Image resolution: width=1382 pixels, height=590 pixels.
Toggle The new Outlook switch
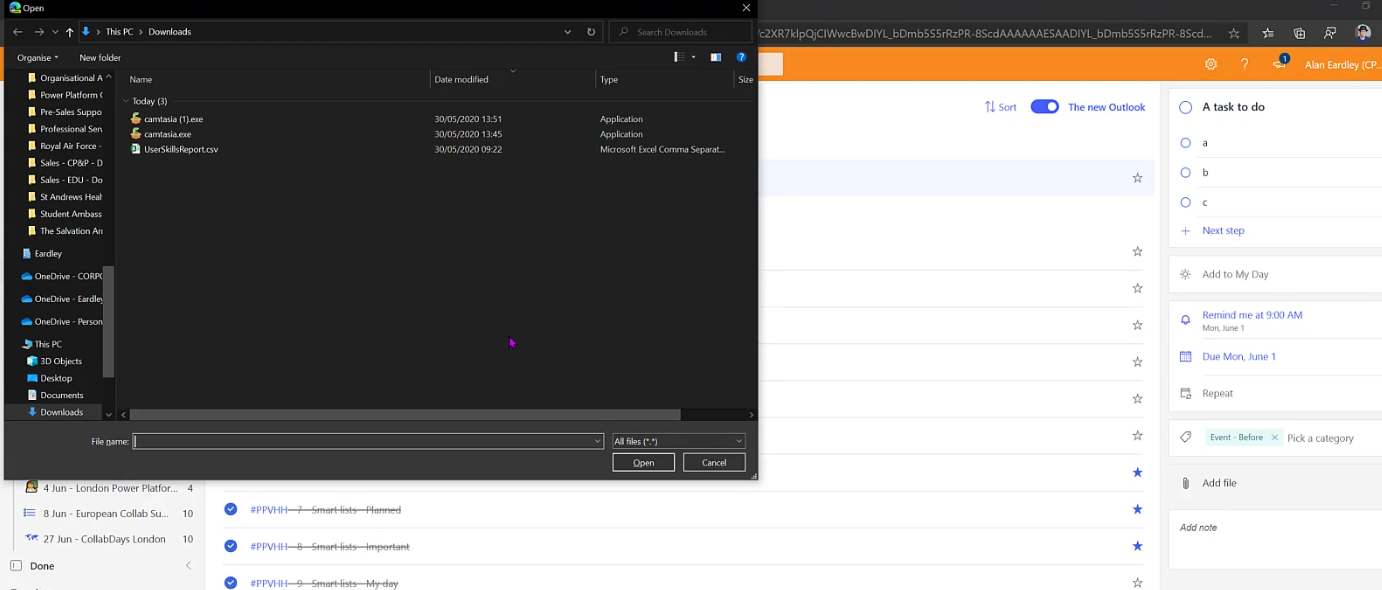1045,107
